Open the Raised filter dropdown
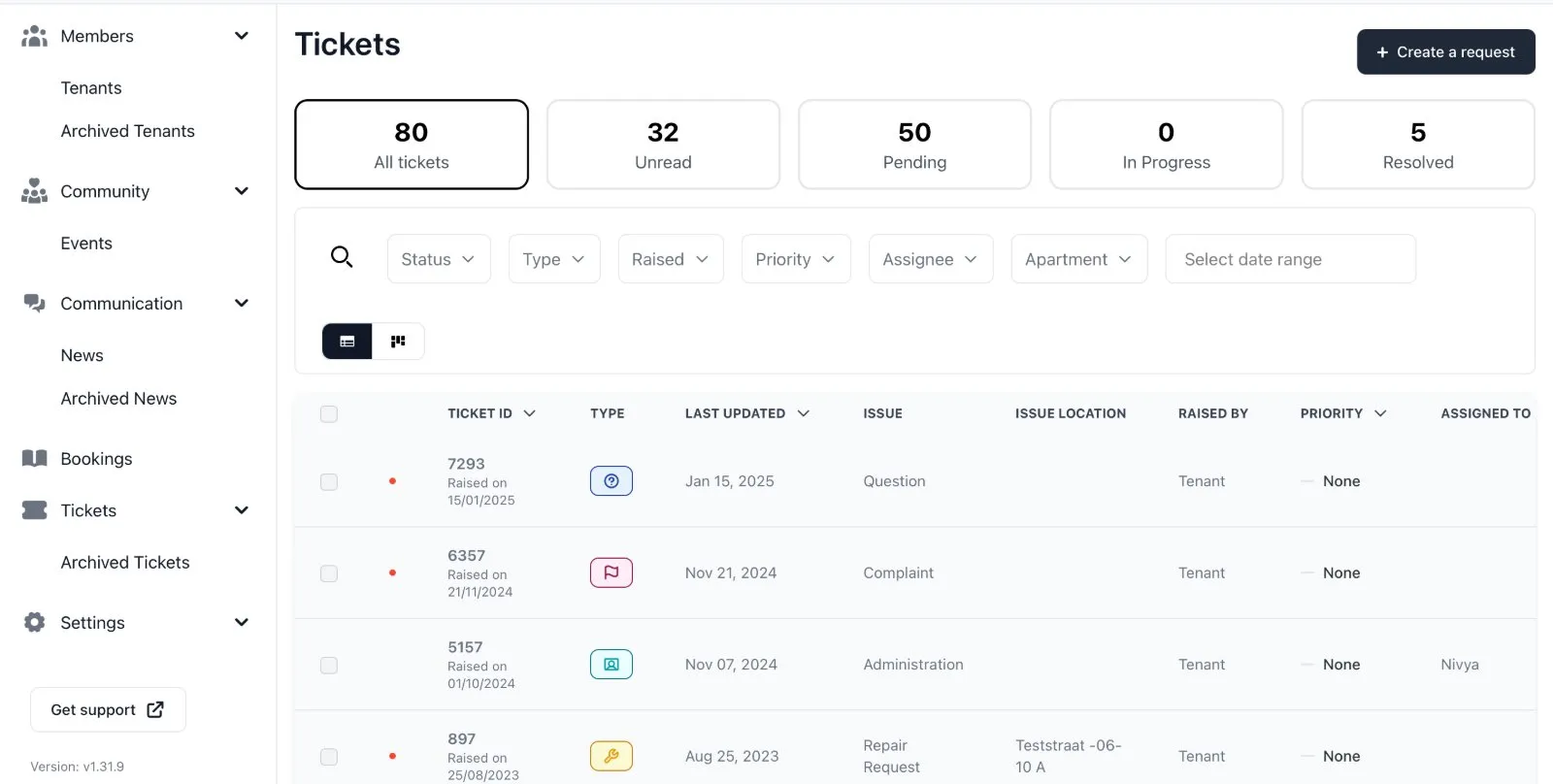 (x=671, y=259)
